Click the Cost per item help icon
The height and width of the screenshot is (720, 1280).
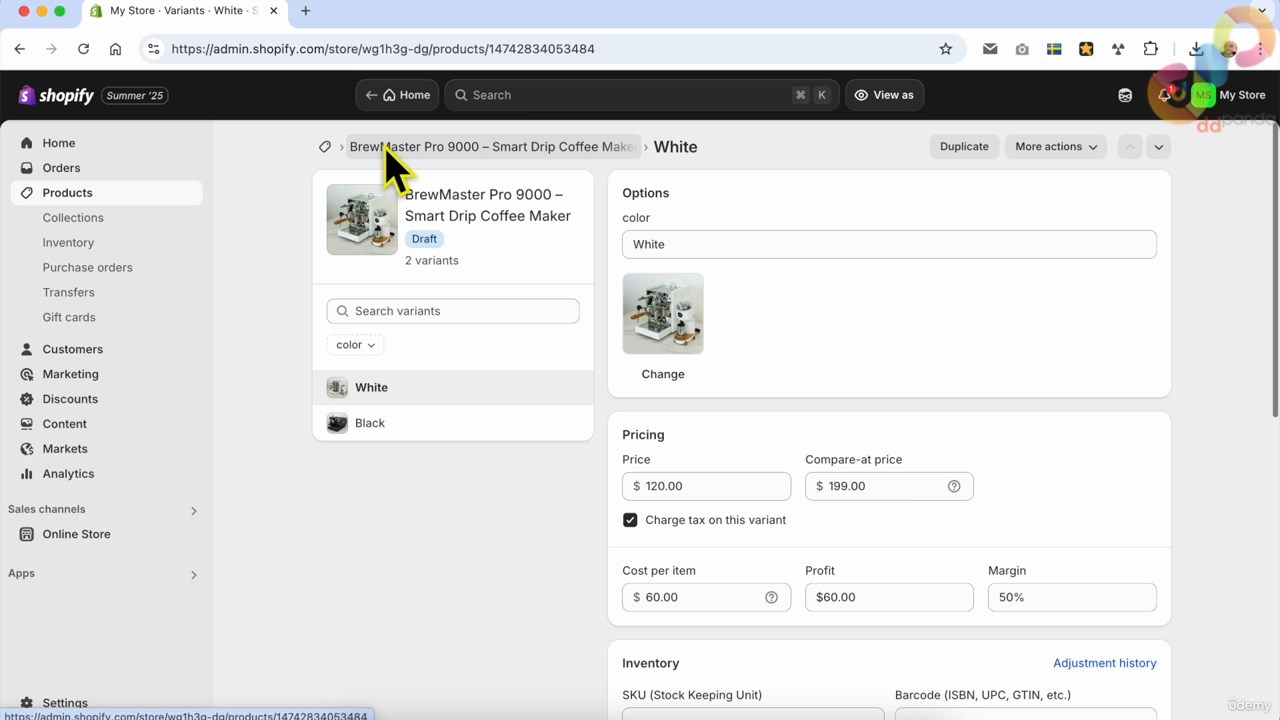(771, 597)
